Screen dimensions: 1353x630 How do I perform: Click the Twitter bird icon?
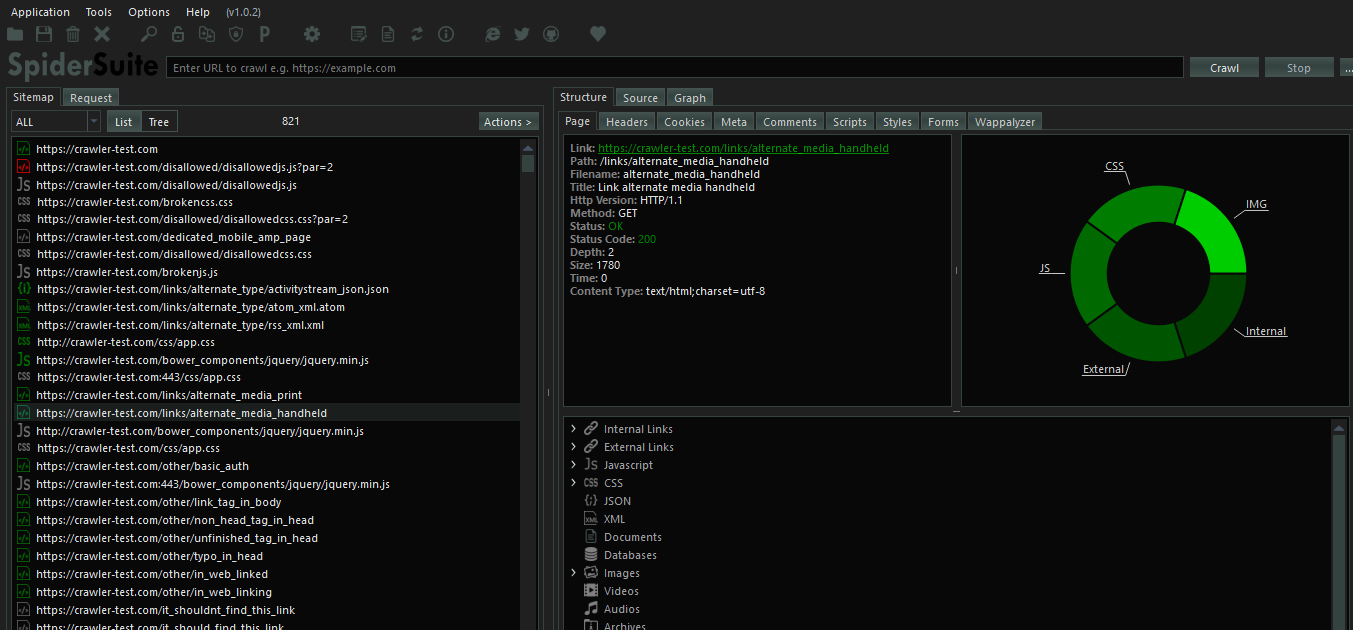[x=521, y=35]
